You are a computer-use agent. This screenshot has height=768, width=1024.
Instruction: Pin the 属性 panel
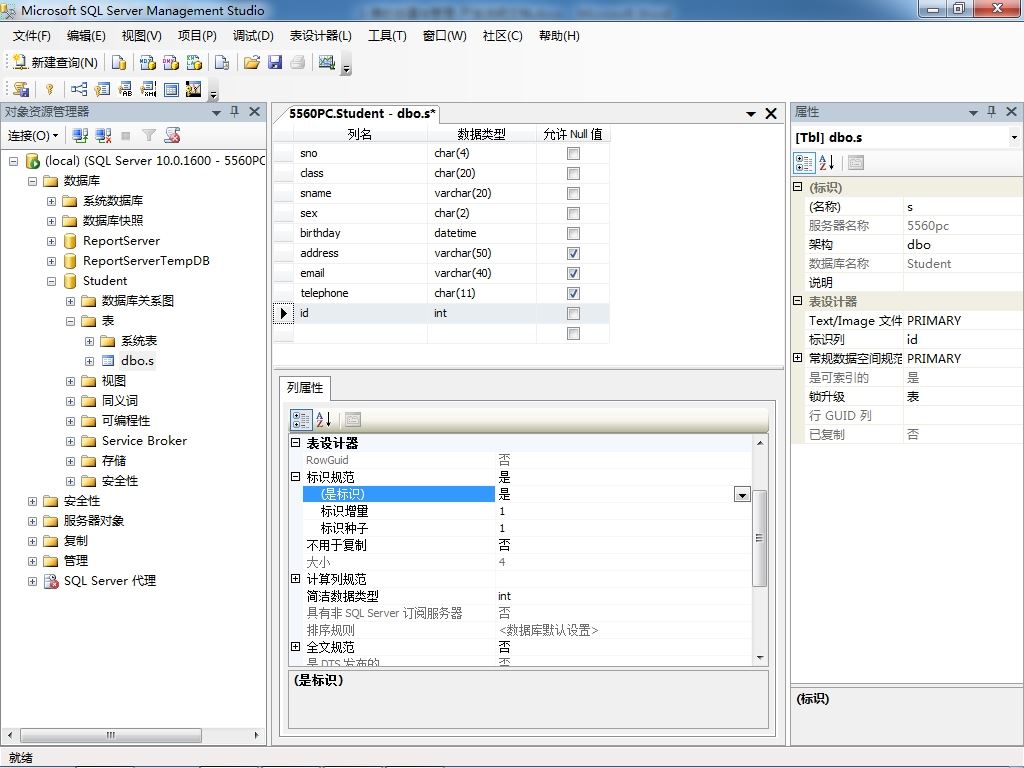(991, 112)
